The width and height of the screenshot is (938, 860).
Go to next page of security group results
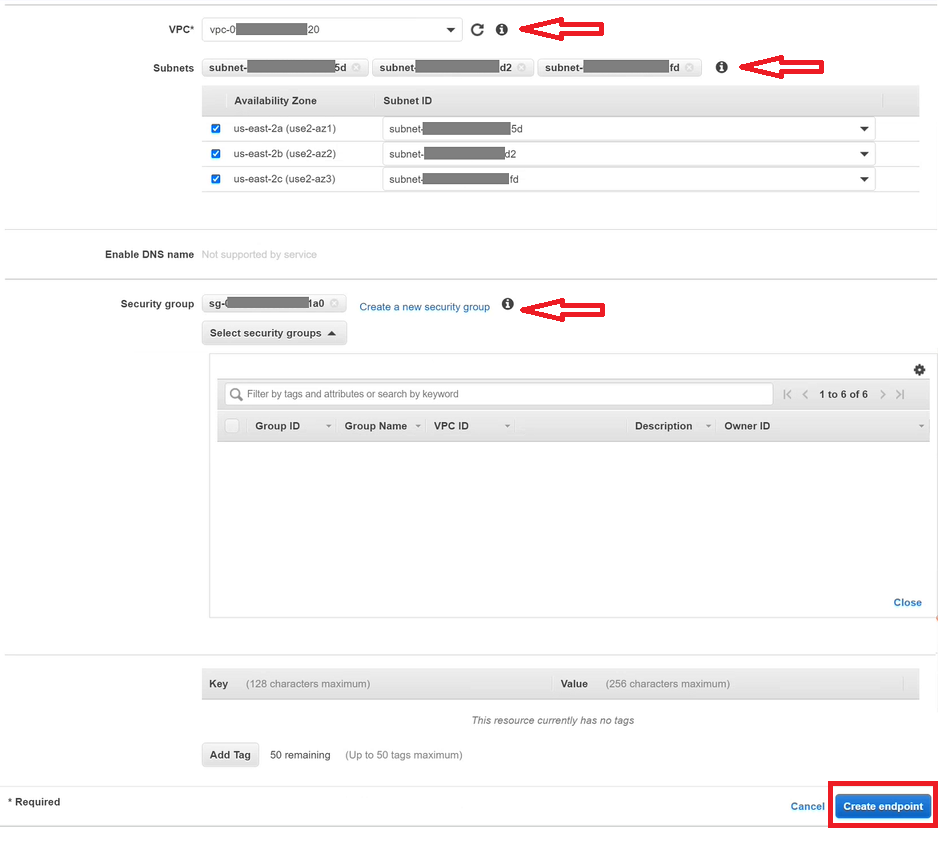click(883, 394)
